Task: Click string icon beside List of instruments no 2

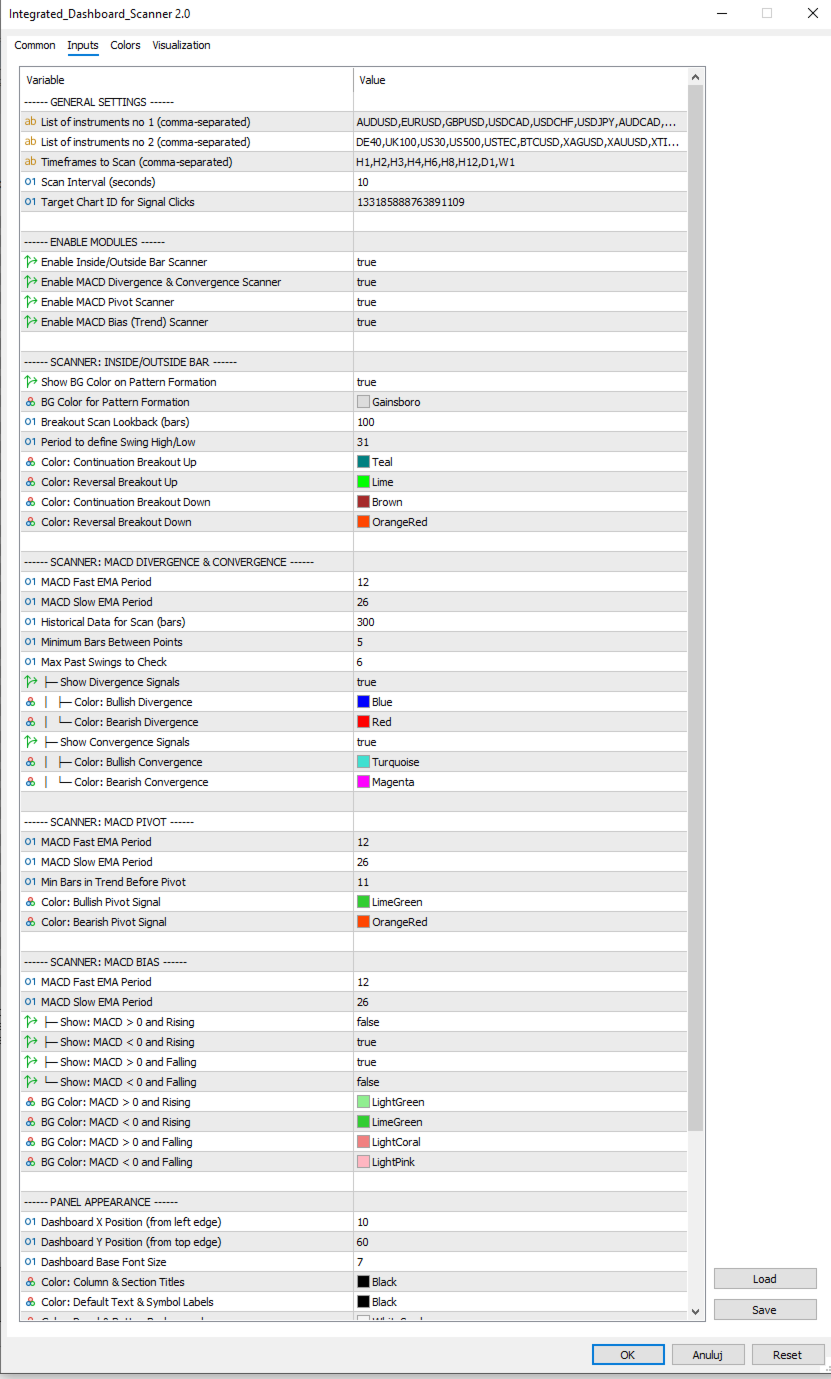Action: point(30,142)
